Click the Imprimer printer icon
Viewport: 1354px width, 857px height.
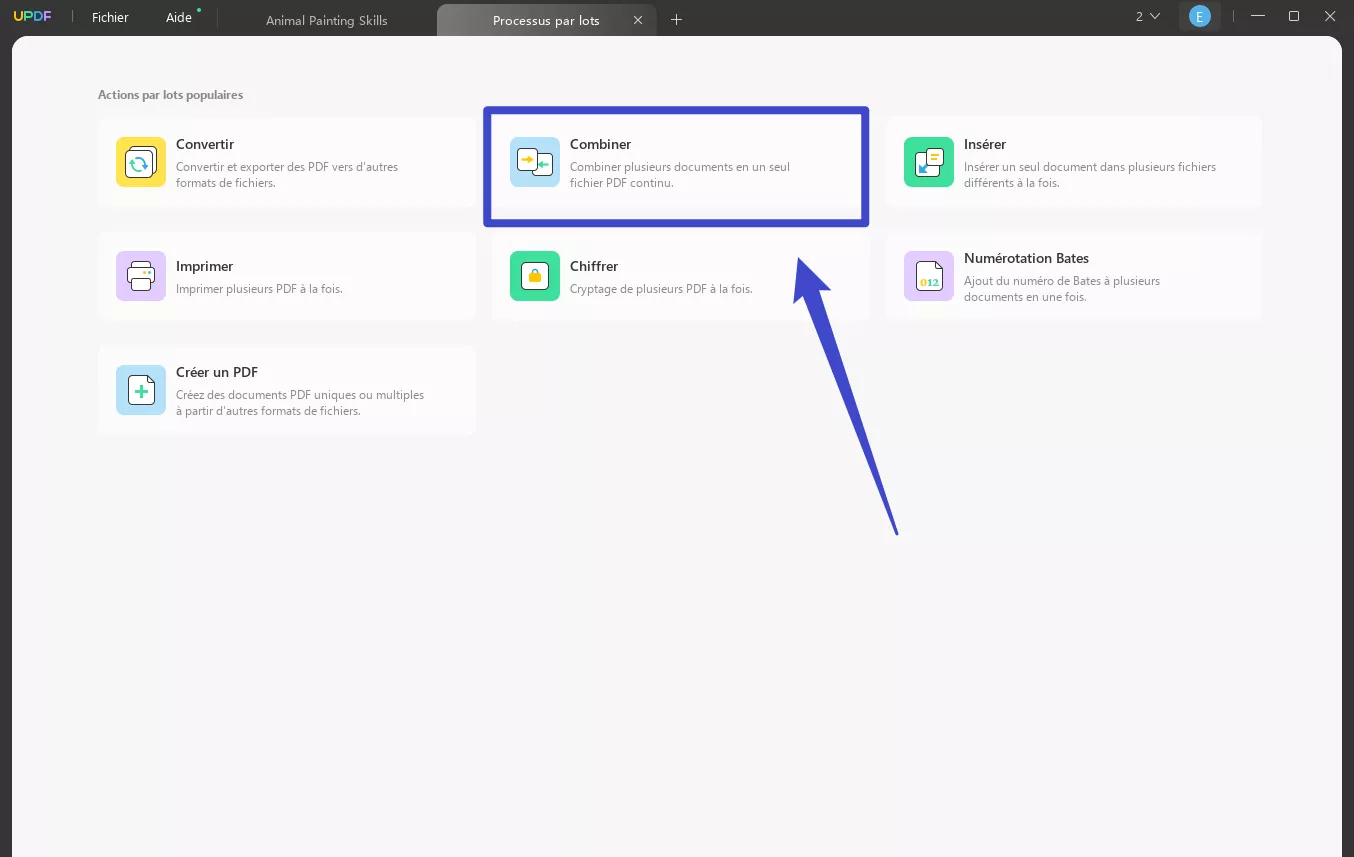pos(141,276)
